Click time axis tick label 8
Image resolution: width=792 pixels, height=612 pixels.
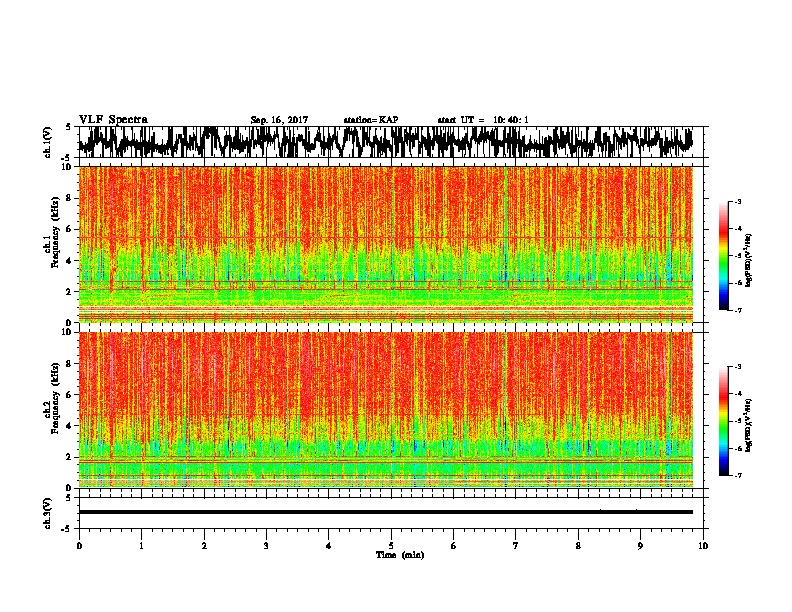point(578,546)
